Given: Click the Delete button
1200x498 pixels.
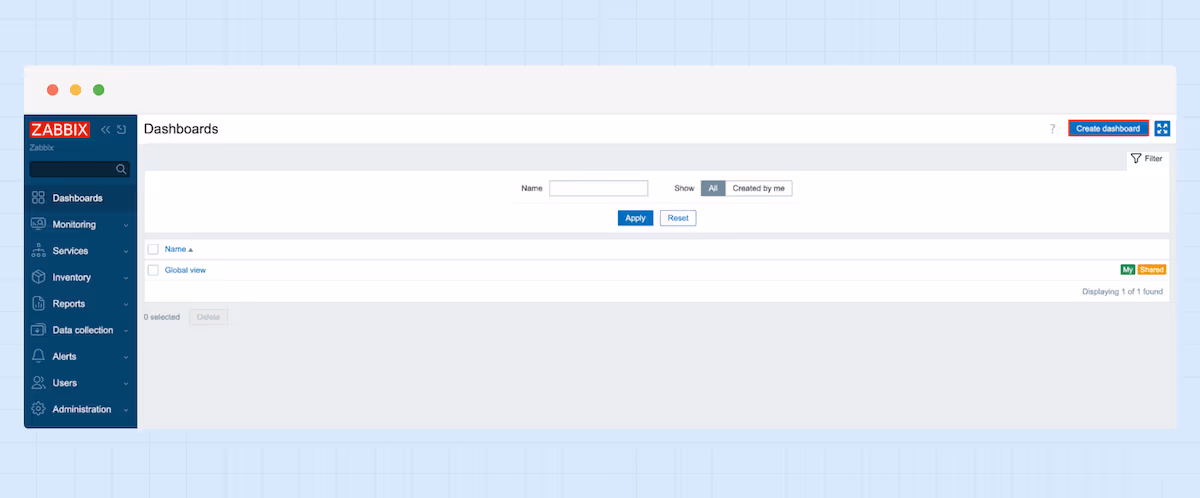Looking at the screenshot, I should point(208,317).
